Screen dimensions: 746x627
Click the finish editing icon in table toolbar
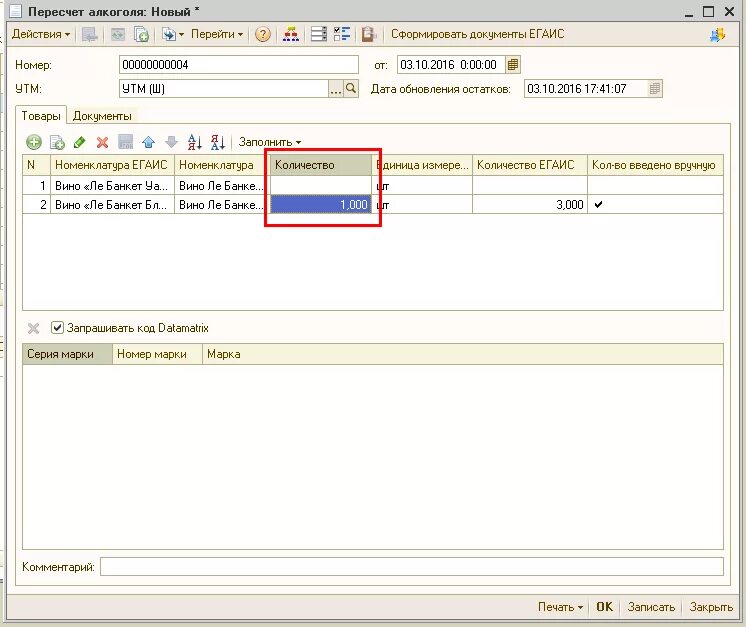click(126, 142)
